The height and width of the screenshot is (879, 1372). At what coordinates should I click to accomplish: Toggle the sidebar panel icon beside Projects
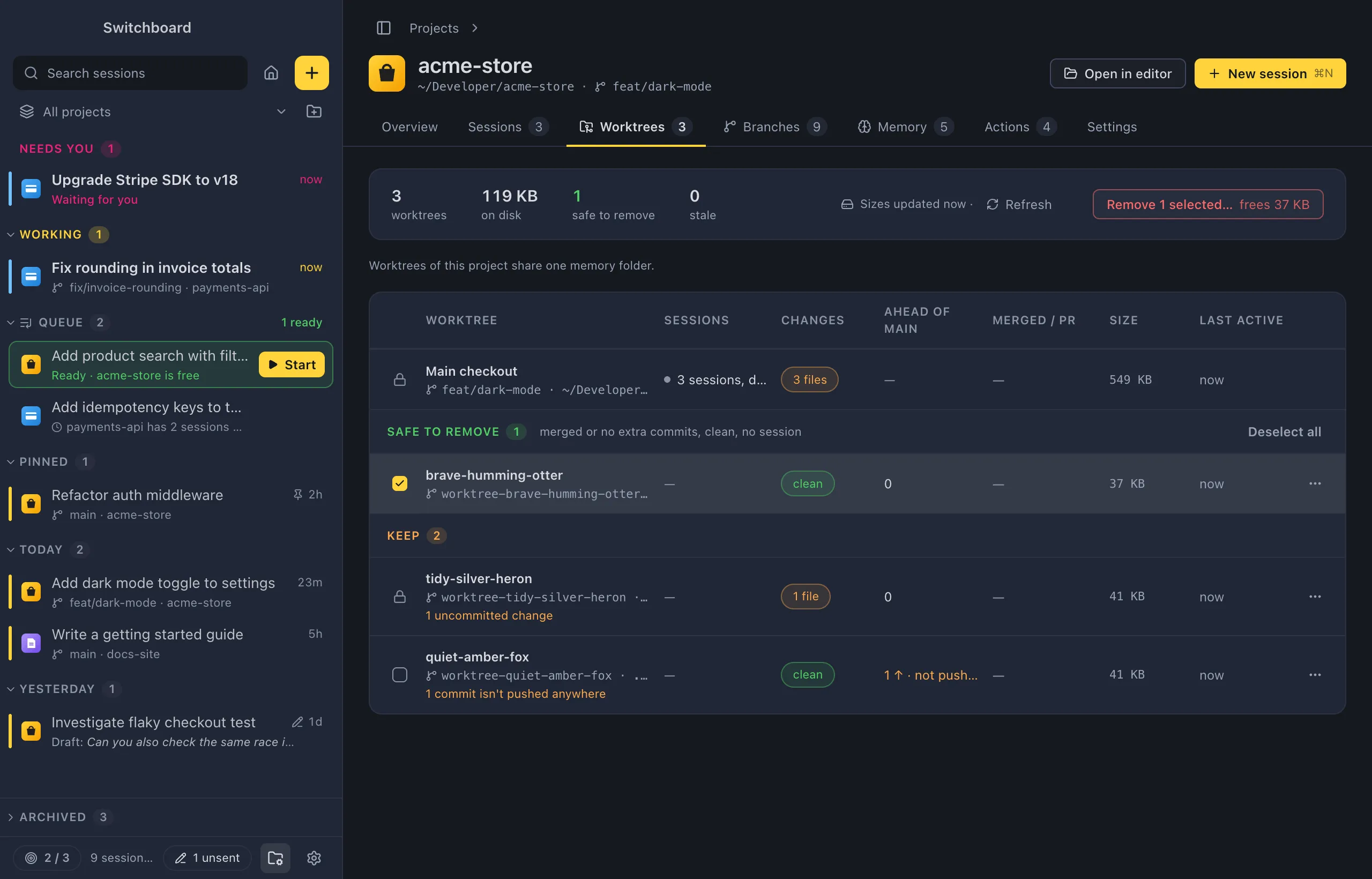pos(384,28)
